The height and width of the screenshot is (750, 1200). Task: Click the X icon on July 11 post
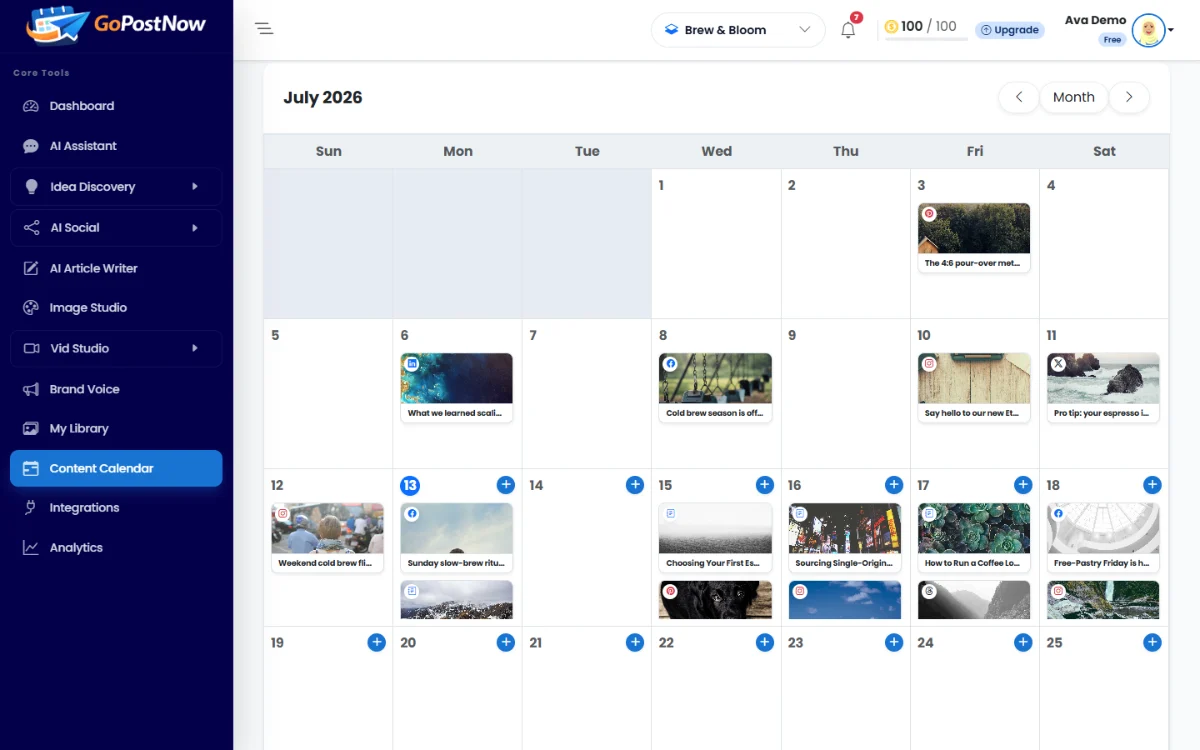pyautogui.click(x=1058, y=364)
